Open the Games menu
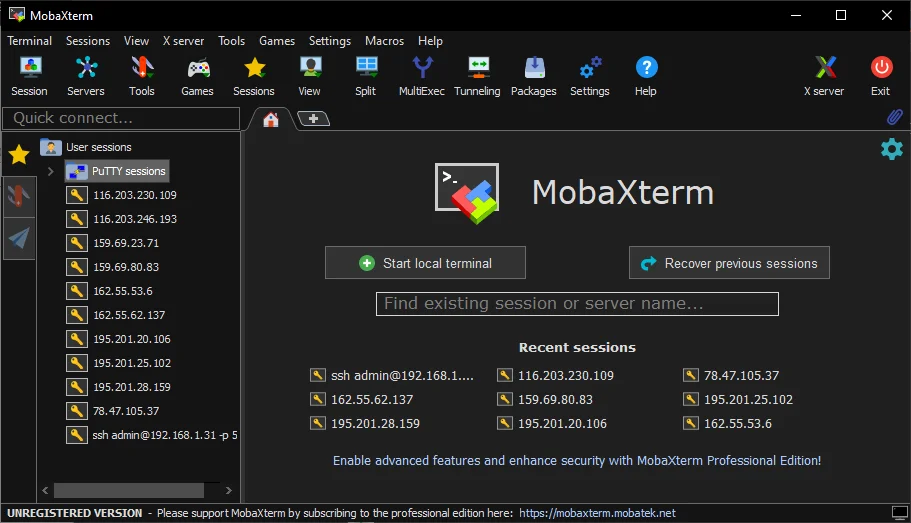Screen dimensions: 911x523 pos(277,41)
